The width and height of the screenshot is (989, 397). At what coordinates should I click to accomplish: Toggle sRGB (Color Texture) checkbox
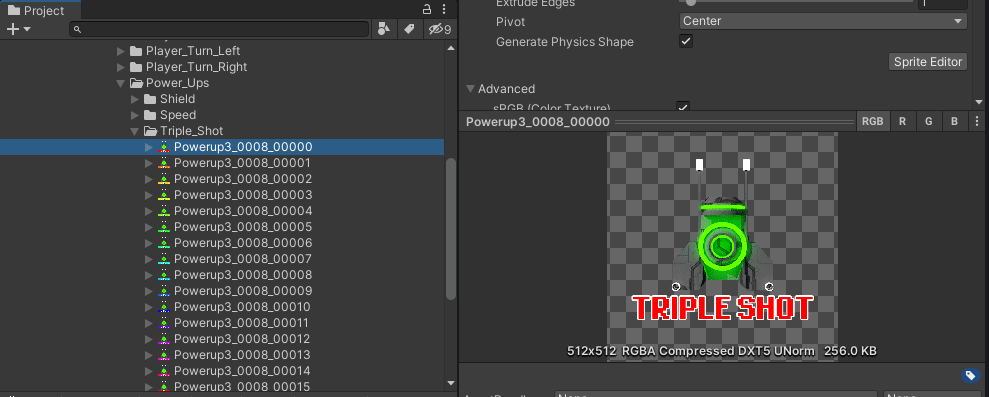click(682, 107)
